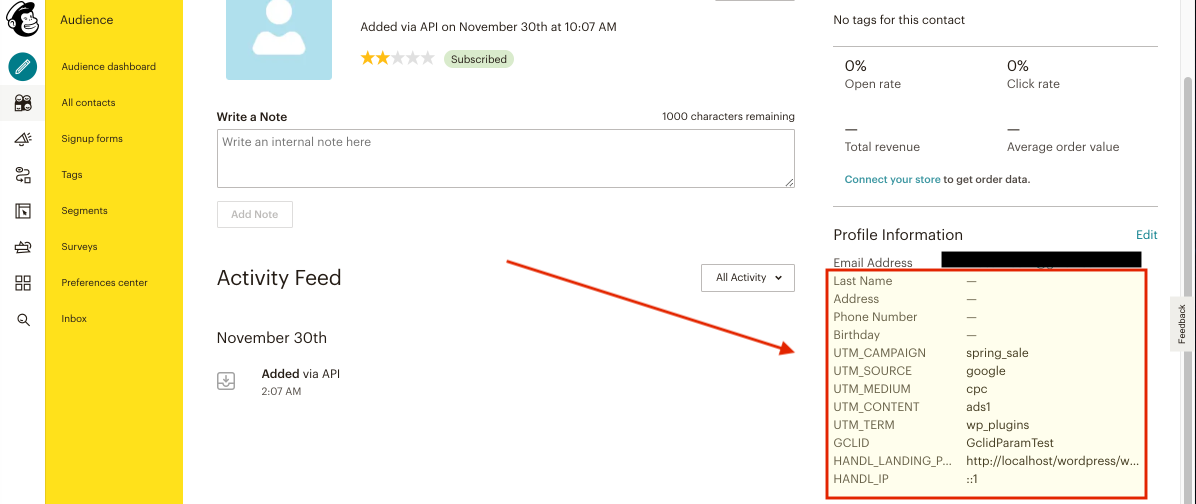Click the Mailchimp Freddie logo

point(22,19)
